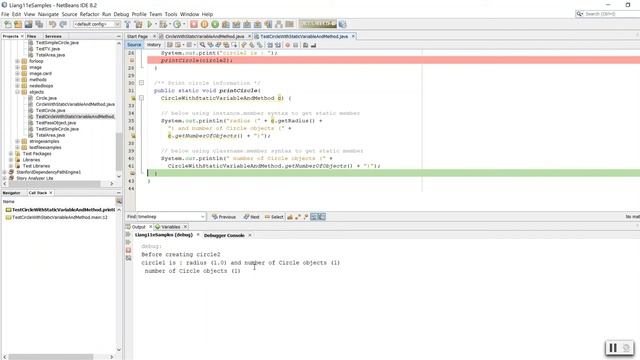
Task: Toggle breakpoint marker on line 27
Action: [x=131, y=60]
